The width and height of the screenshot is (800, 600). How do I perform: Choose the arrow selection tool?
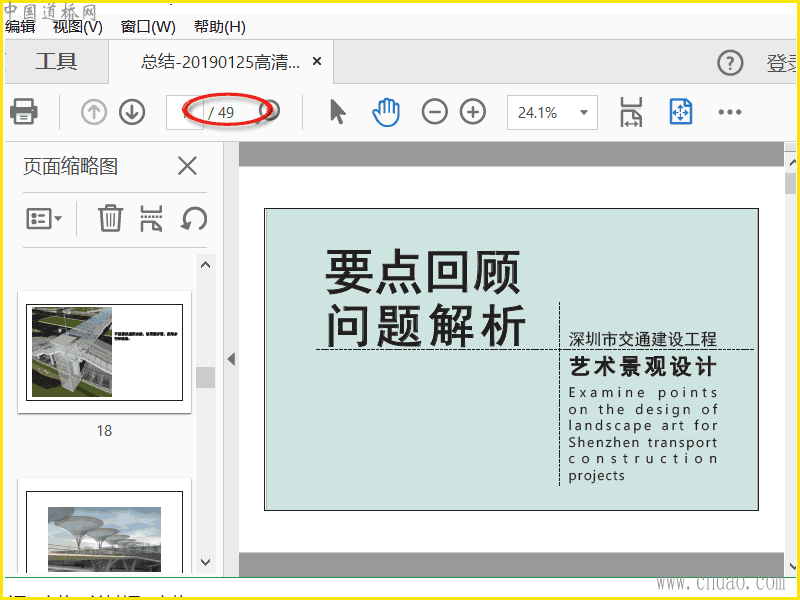point(337,112)
